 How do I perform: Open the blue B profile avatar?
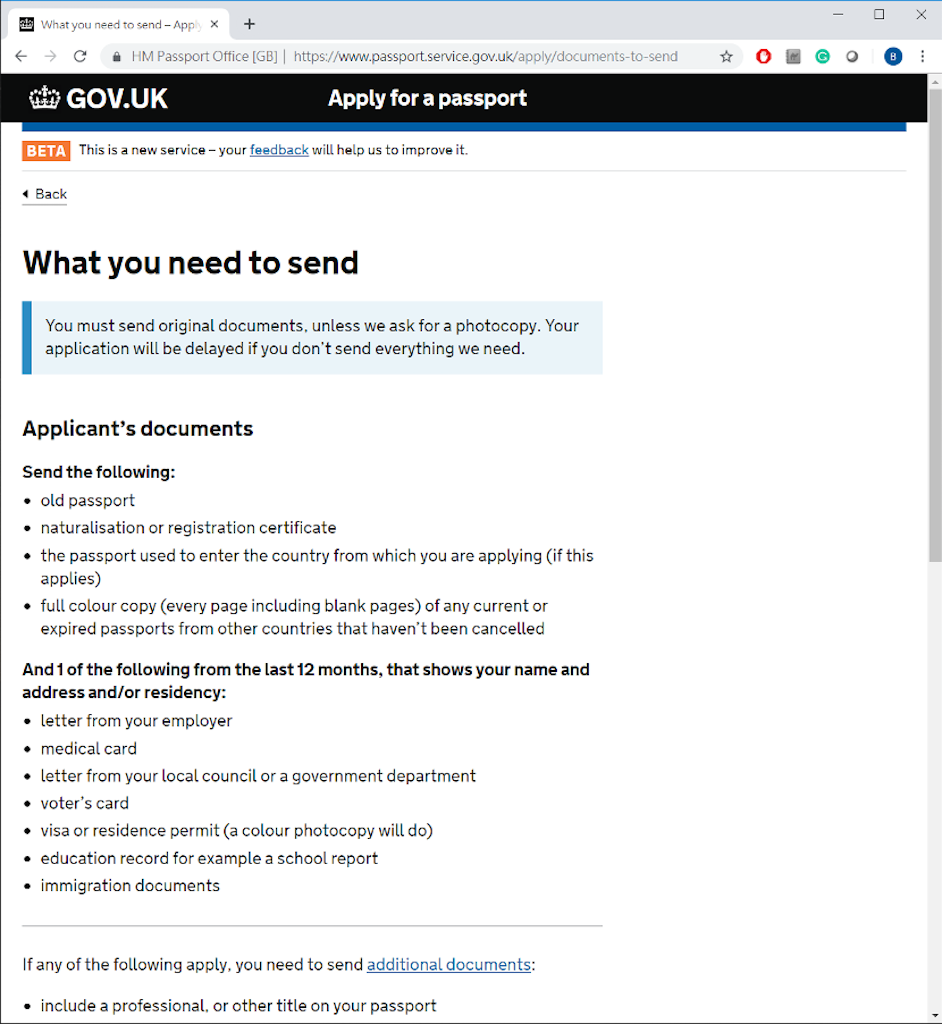[893, 57]
